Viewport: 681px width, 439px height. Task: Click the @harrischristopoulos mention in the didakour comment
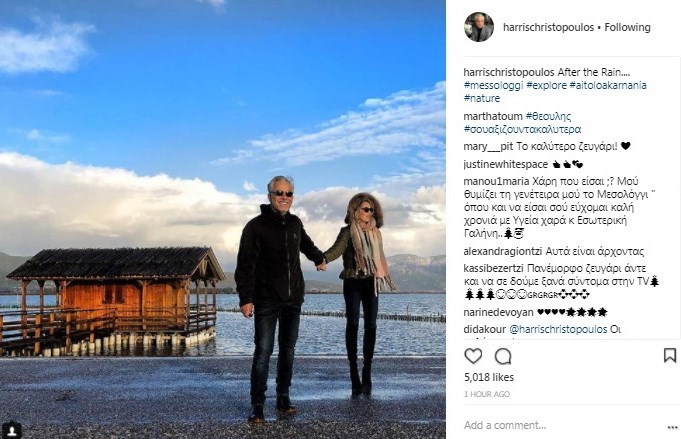pyautogui.click(x=558, y=330)
